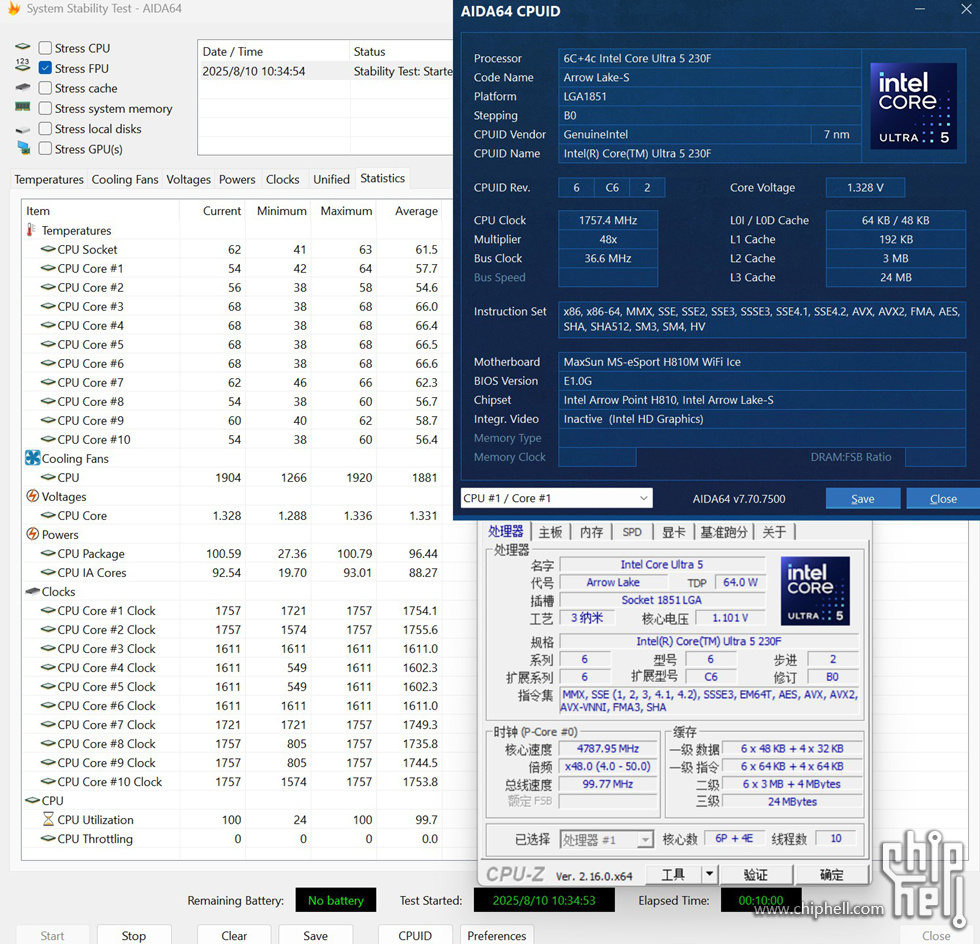Click the CPU fan row icon
The height and width of the screenshot is (944, 980).
pos(48,477)
